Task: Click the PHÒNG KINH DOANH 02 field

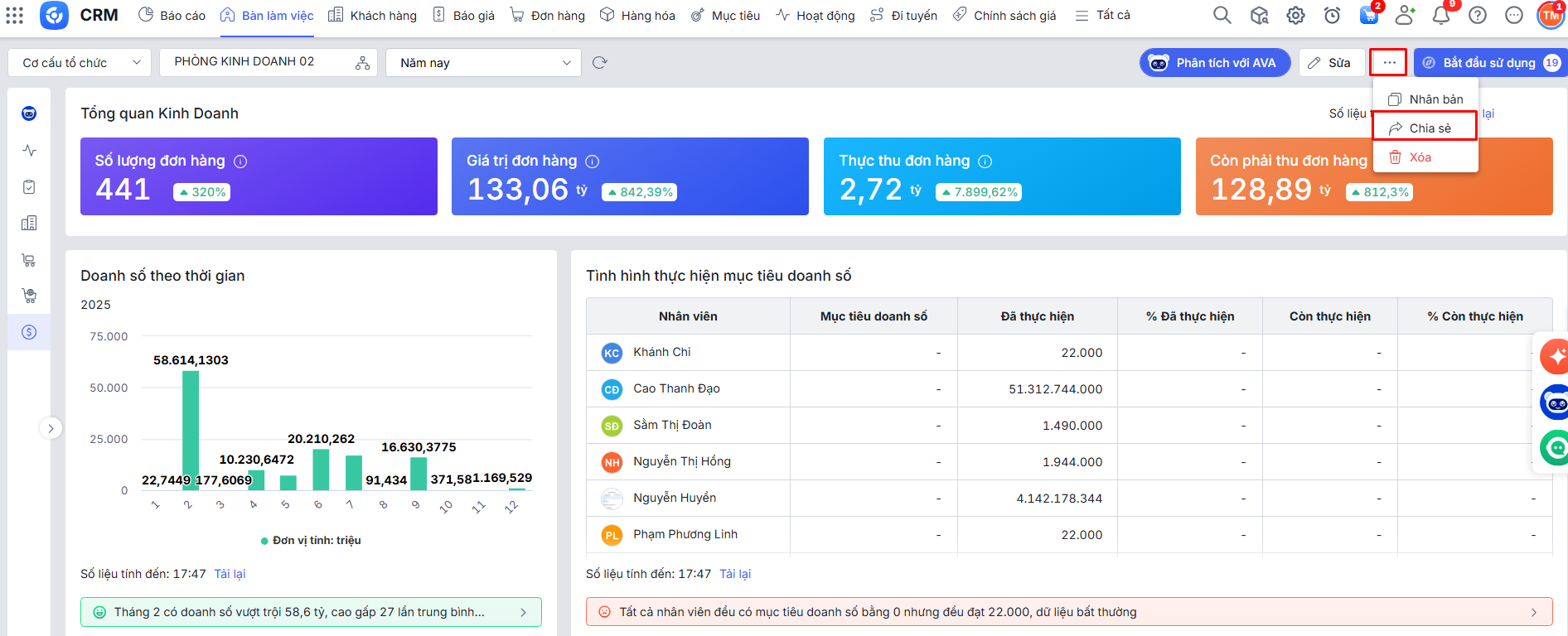Action: click(259, 62)
